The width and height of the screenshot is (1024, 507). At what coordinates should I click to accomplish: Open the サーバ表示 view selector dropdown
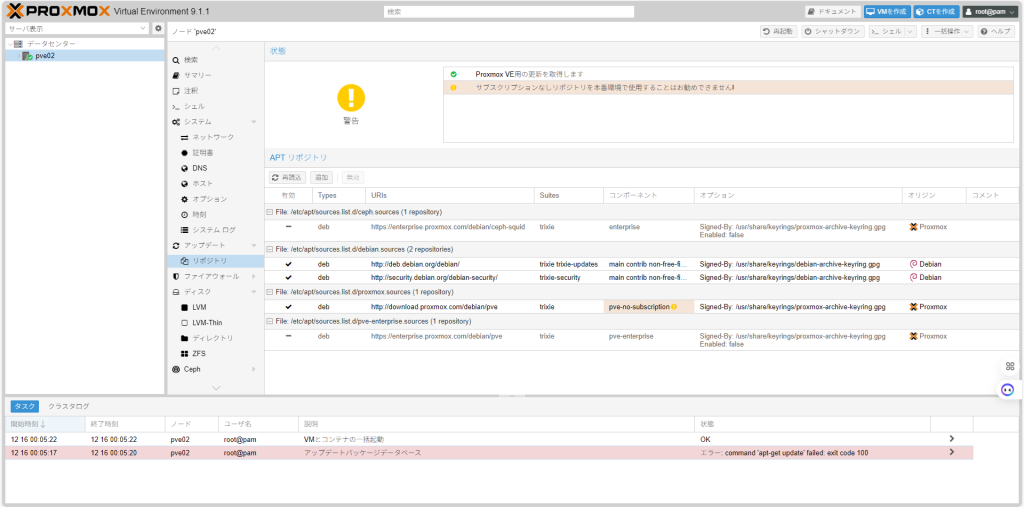76,28
